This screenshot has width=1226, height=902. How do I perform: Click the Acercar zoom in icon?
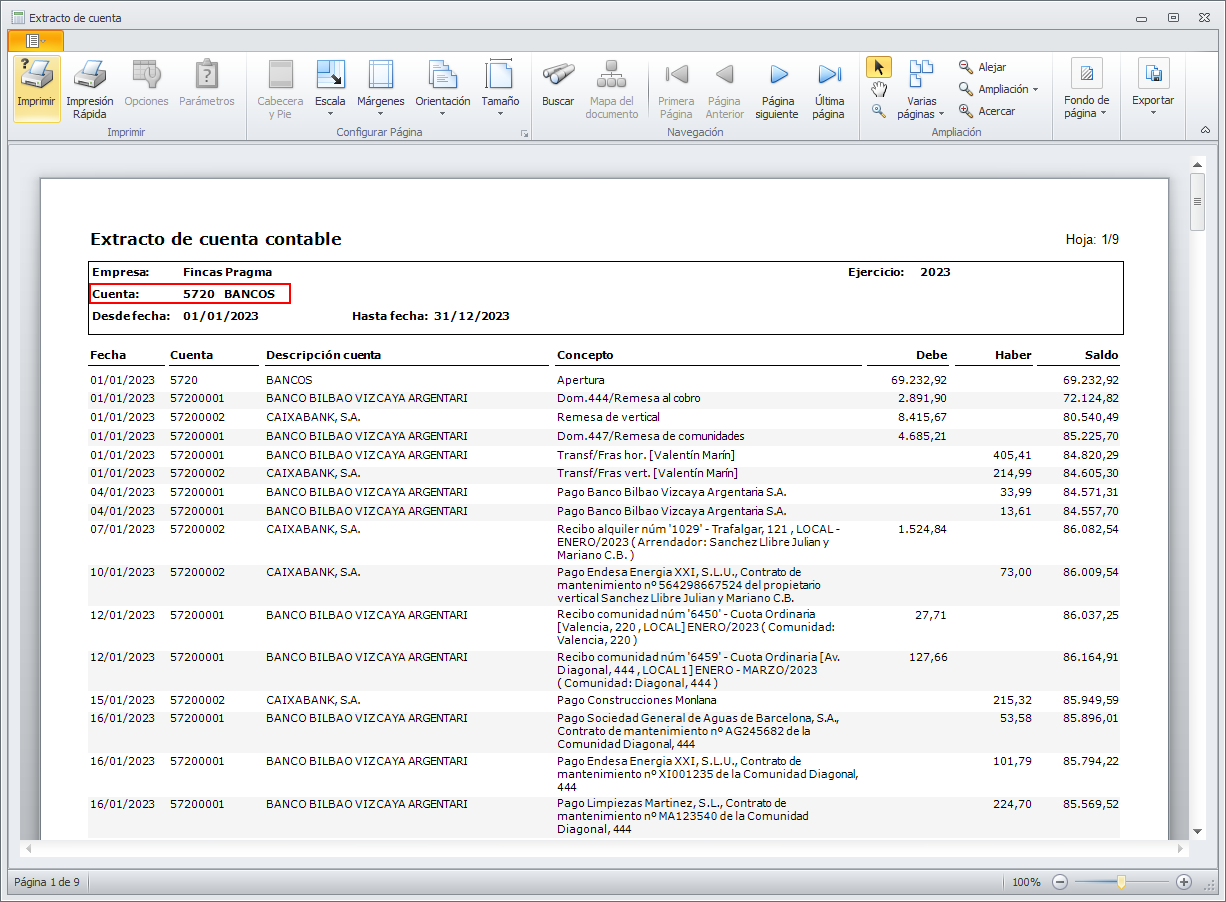[x=966, y=111]
